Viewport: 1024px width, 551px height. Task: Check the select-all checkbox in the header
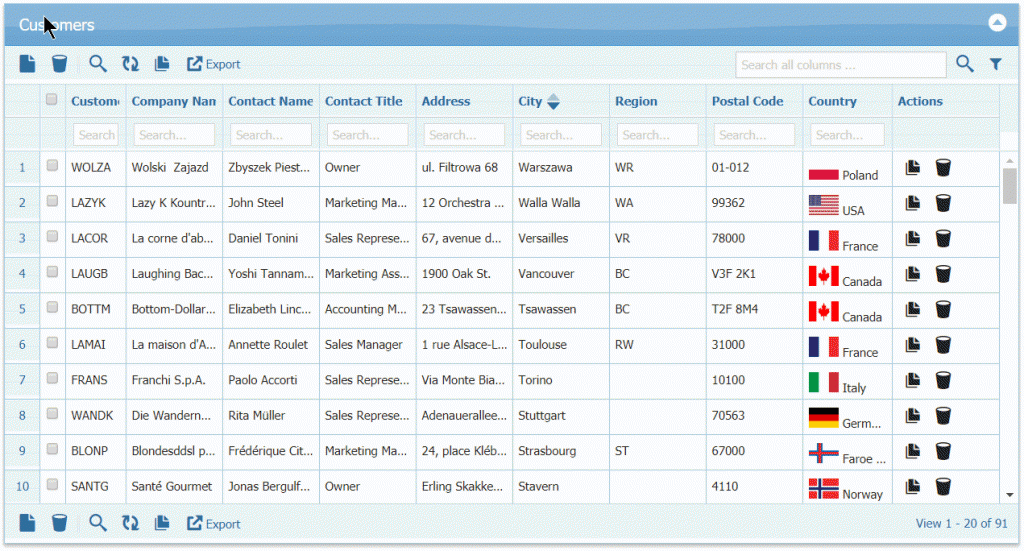tap(52, 100)
